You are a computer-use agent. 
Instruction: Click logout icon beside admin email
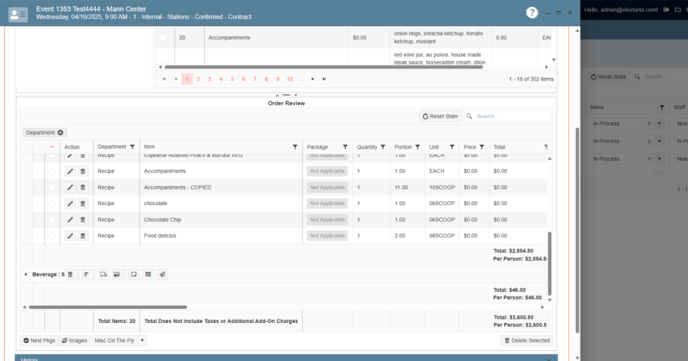(666, 10)
